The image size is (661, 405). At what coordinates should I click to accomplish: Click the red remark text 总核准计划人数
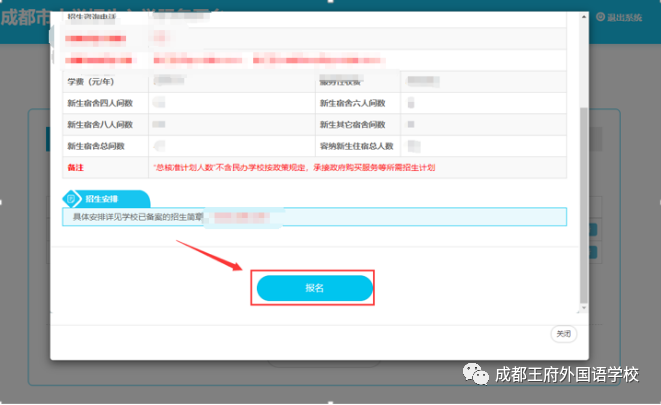294,168
